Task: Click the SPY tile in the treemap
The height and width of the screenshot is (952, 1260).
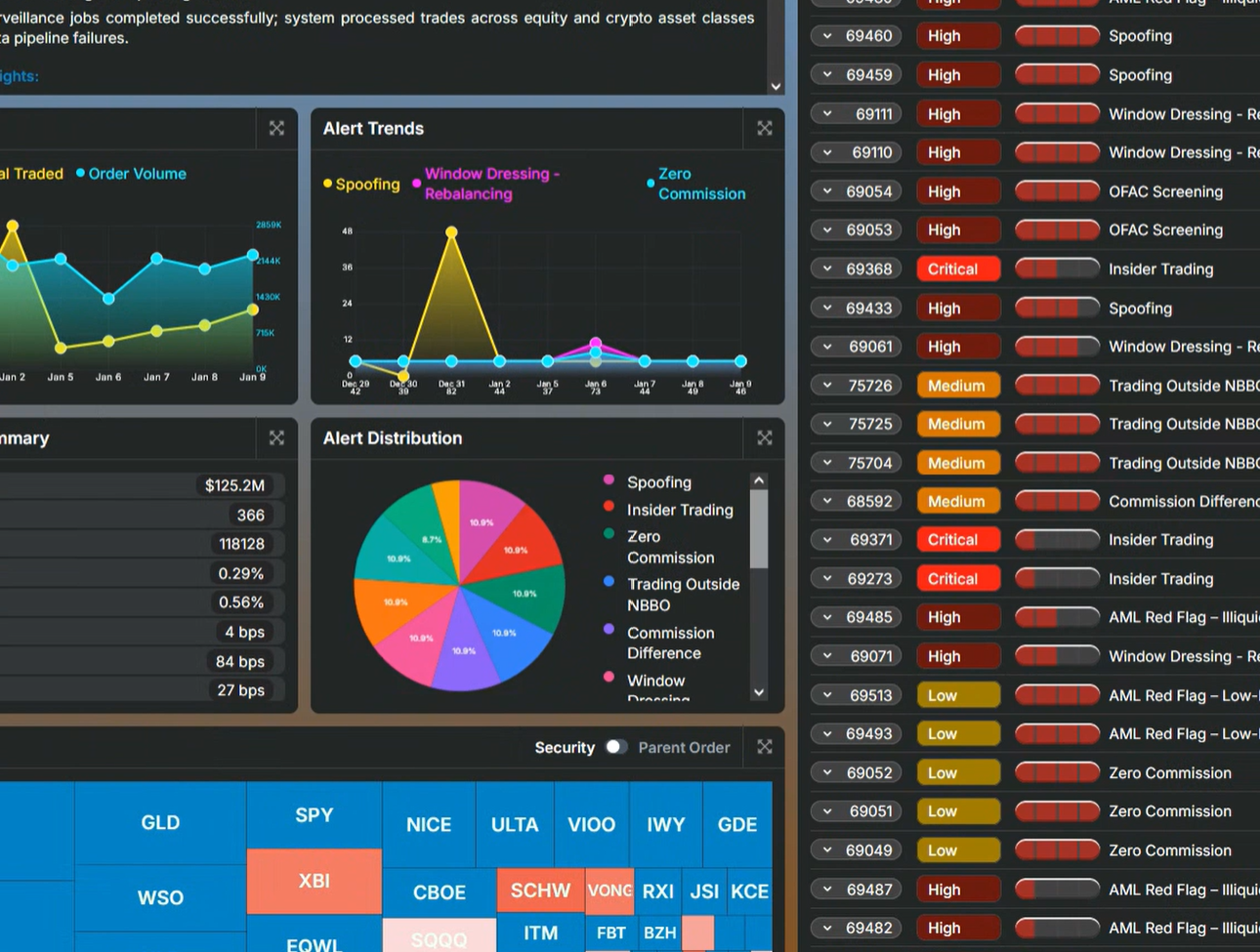Action: [314, 814]
